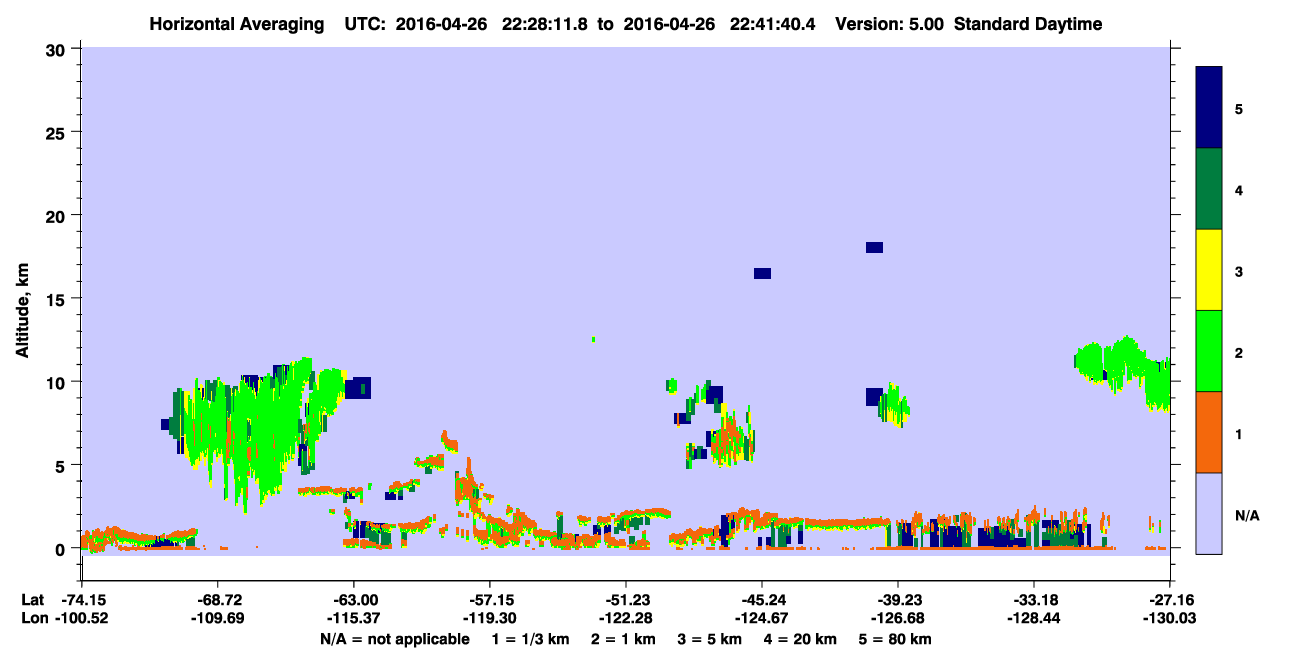1300x667 pixels.
Task: Click the '3 = 5 km' legend entry
Action: click(x=711, y=639)
